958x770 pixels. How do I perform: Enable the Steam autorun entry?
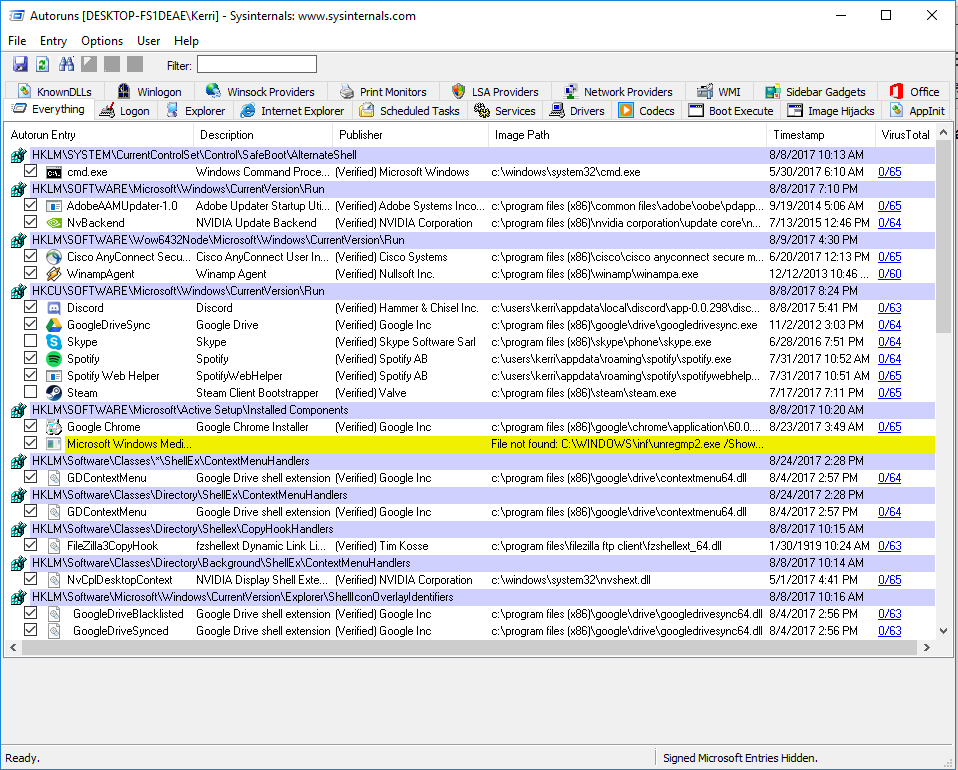[x=31, y=392]
